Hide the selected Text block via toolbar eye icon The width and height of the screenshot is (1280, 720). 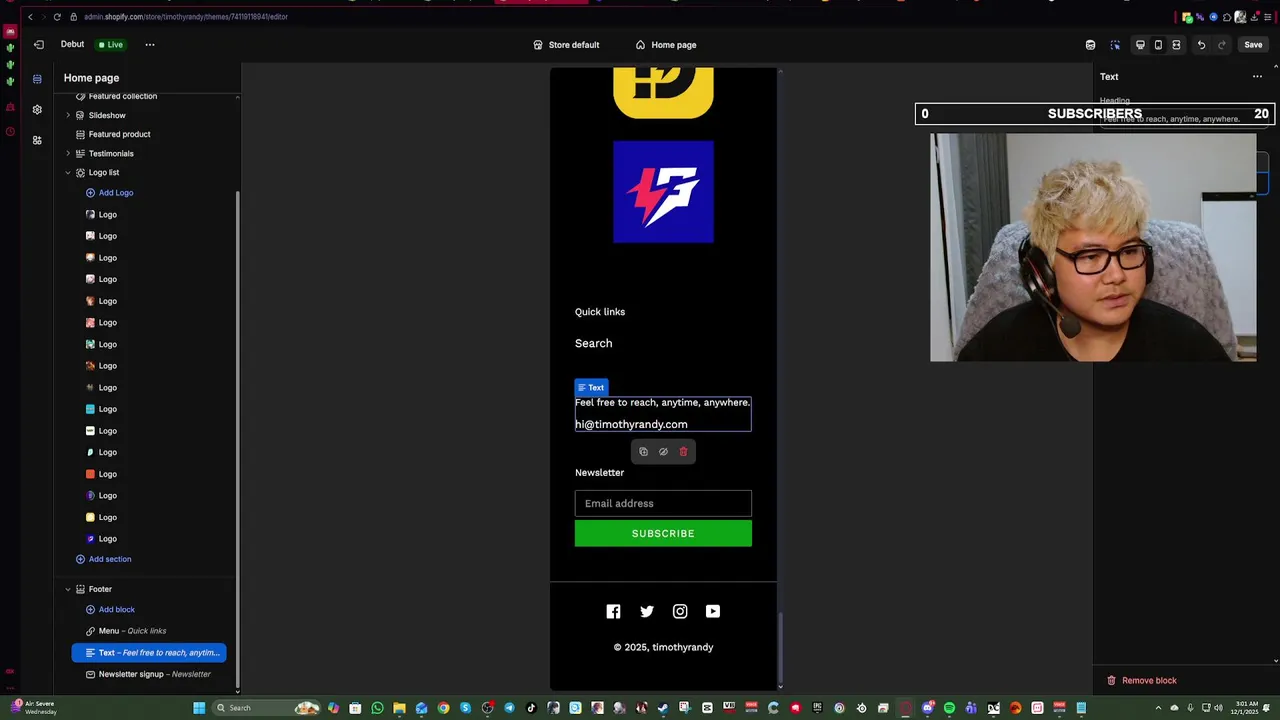tap(663, 452)
